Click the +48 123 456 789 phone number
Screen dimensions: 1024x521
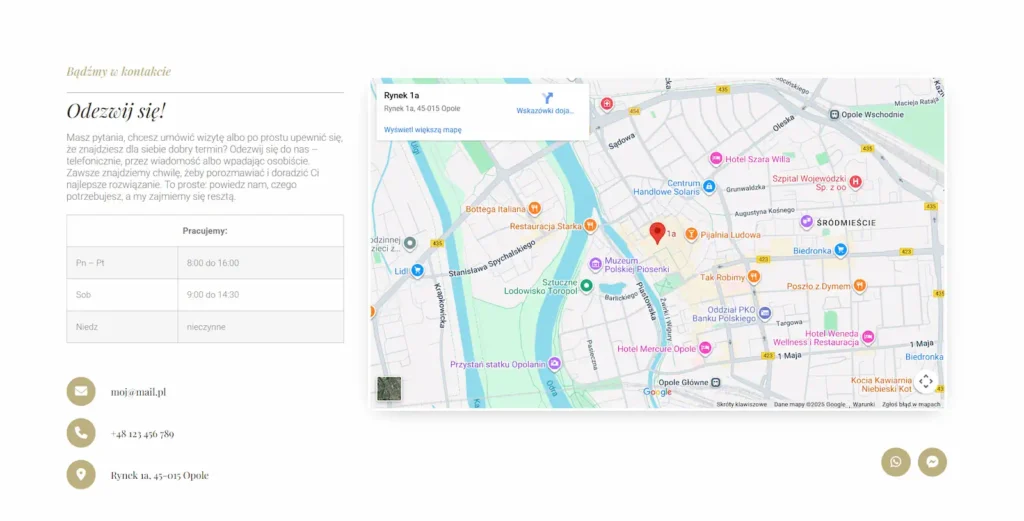[142, 434]
